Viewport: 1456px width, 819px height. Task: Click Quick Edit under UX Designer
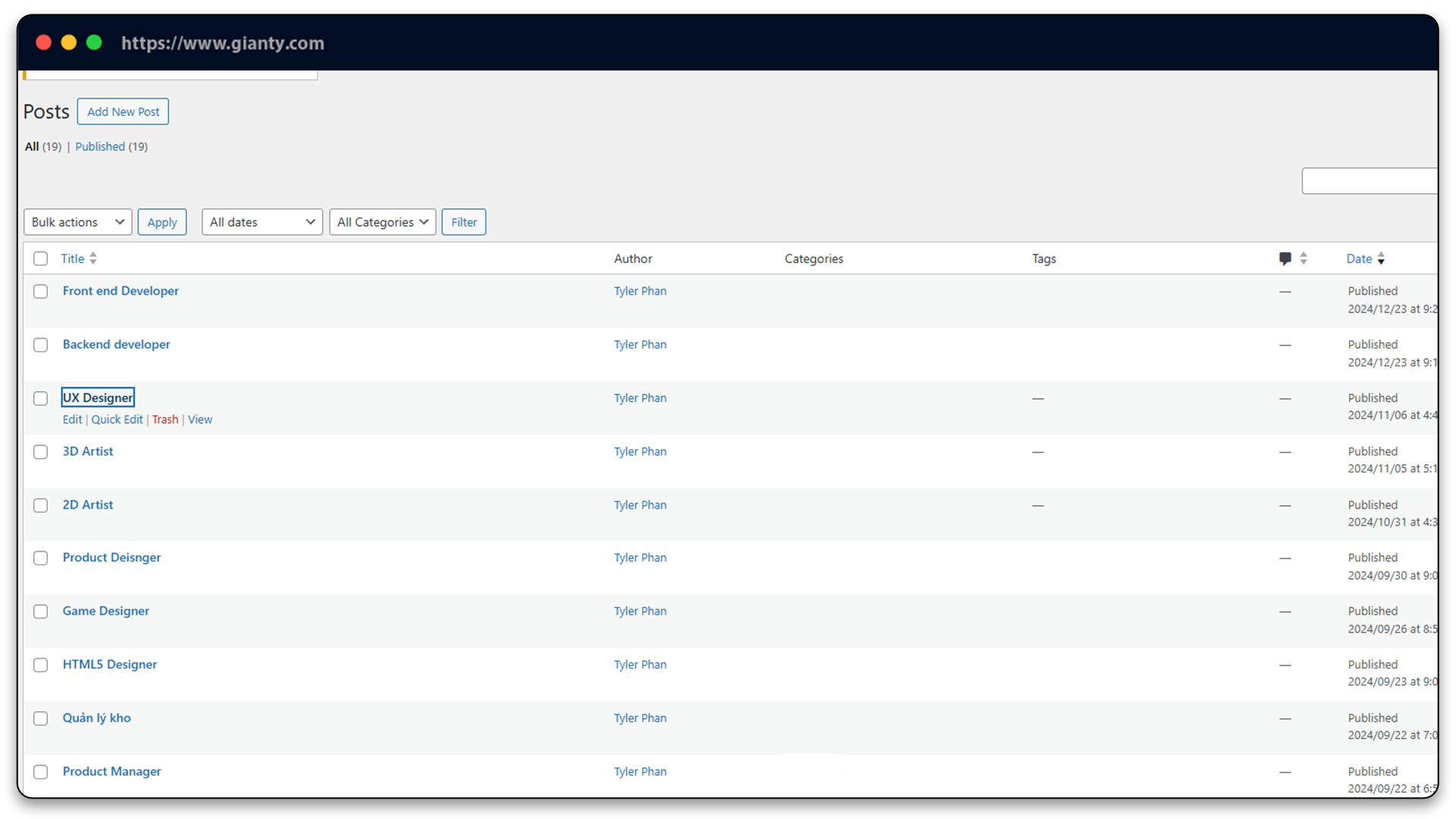[117, 419]
